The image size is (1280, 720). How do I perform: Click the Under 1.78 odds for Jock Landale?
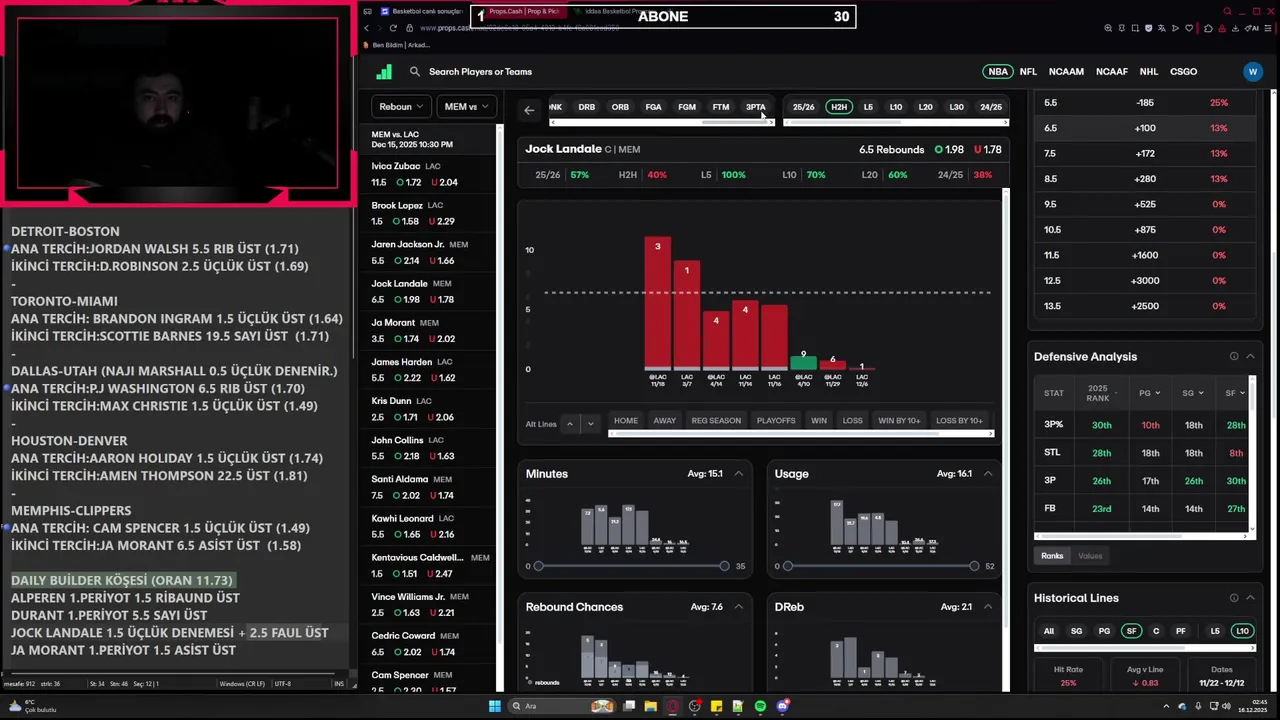tap(988, 150)
